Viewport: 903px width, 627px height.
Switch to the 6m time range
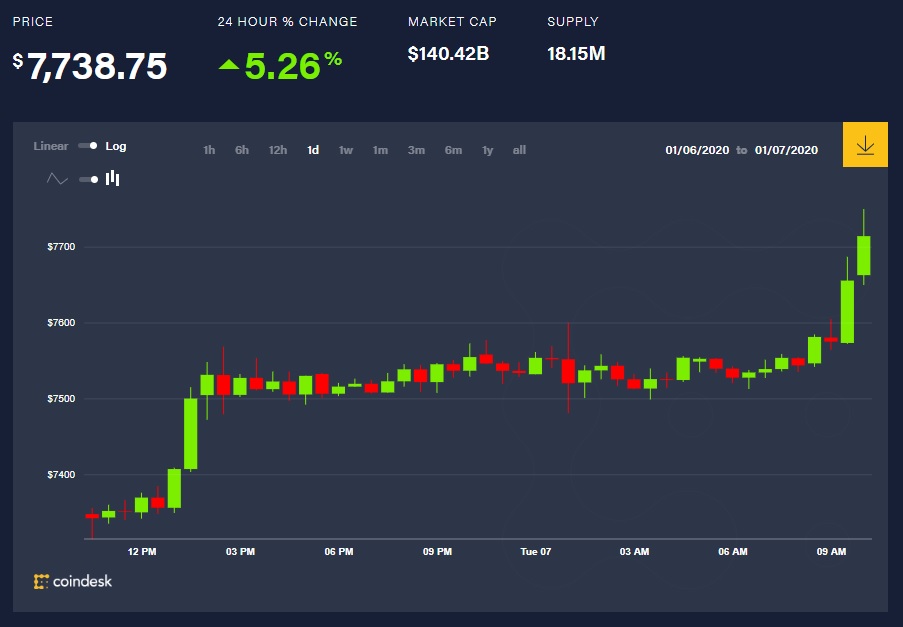[453, 150]
